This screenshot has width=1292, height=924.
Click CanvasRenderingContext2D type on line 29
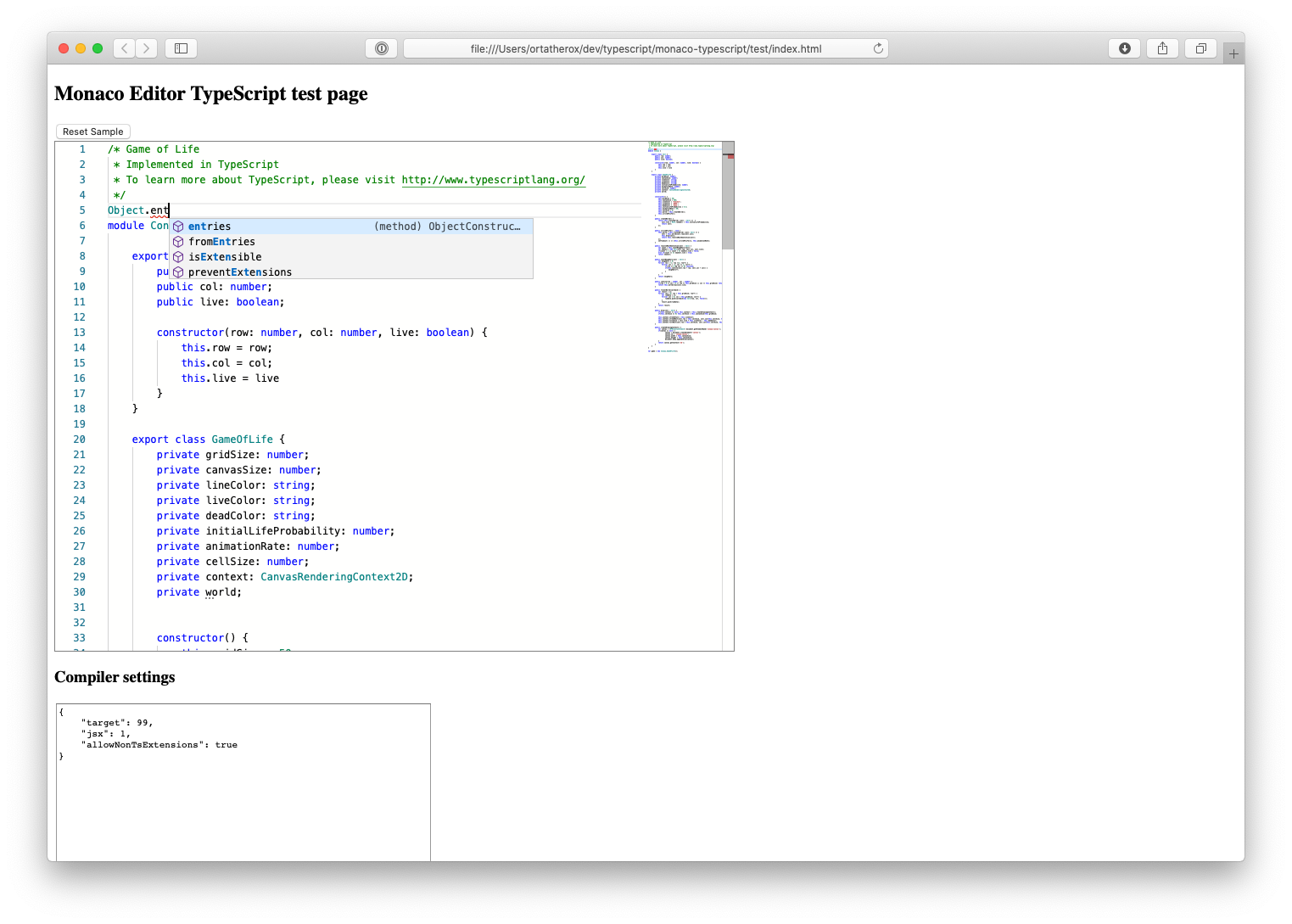tap(334, 577)
